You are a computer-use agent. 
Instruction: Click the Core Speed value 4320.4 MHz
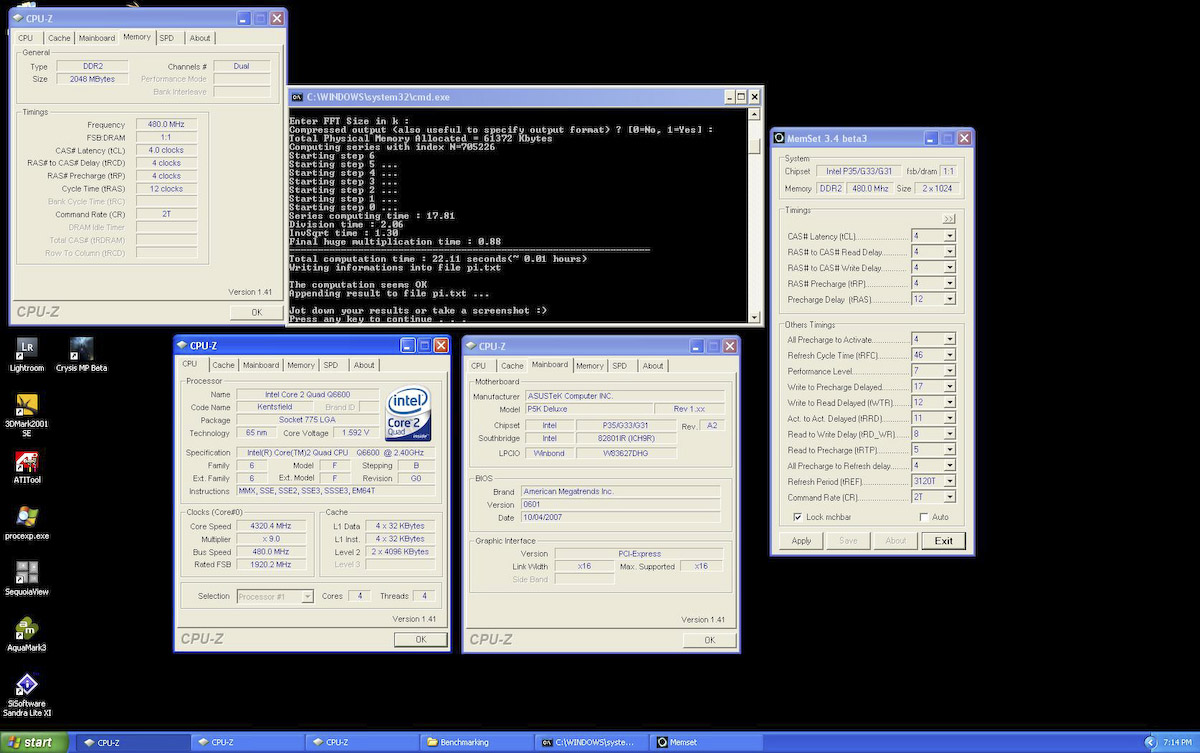click(x=270, y=525)
